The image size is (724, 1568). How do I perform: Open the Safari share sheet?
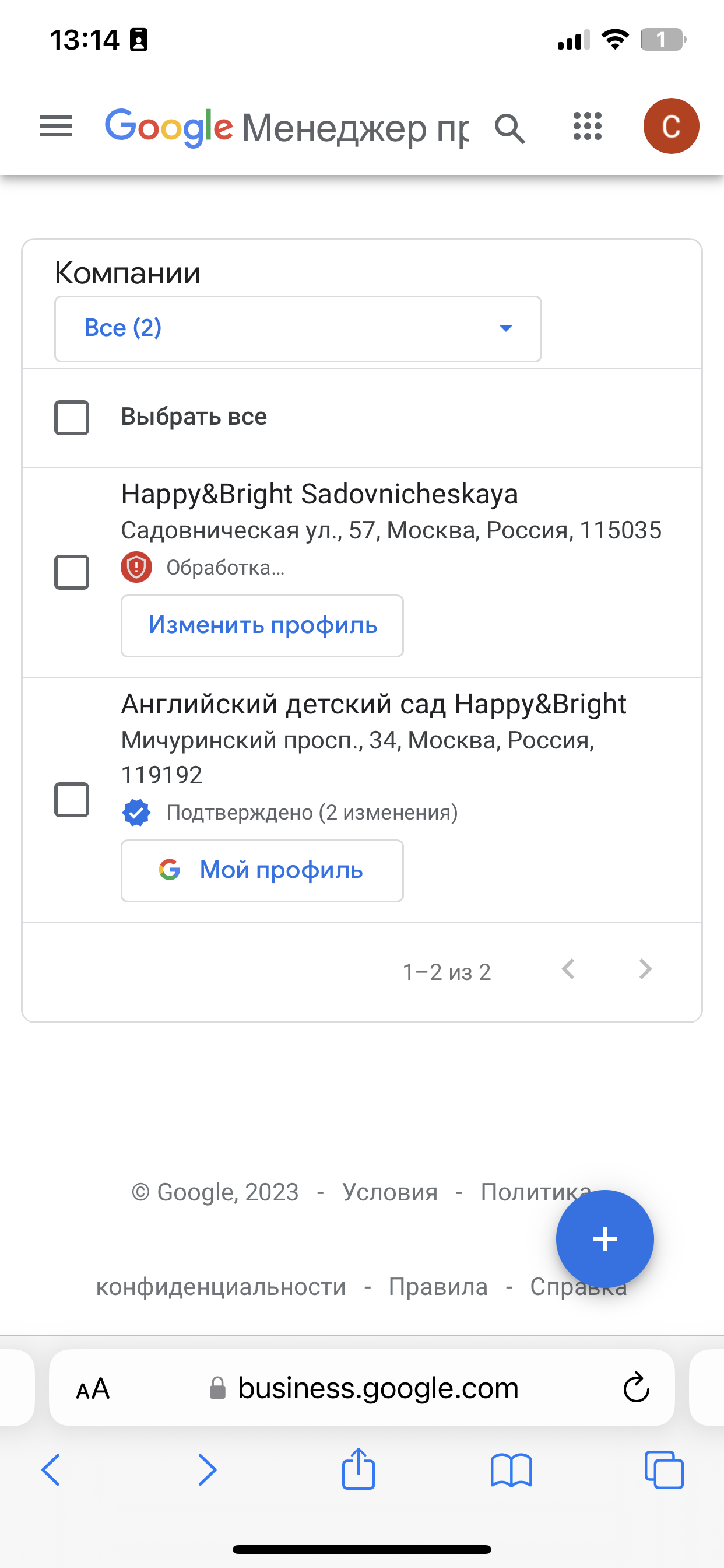[359, 1470]
